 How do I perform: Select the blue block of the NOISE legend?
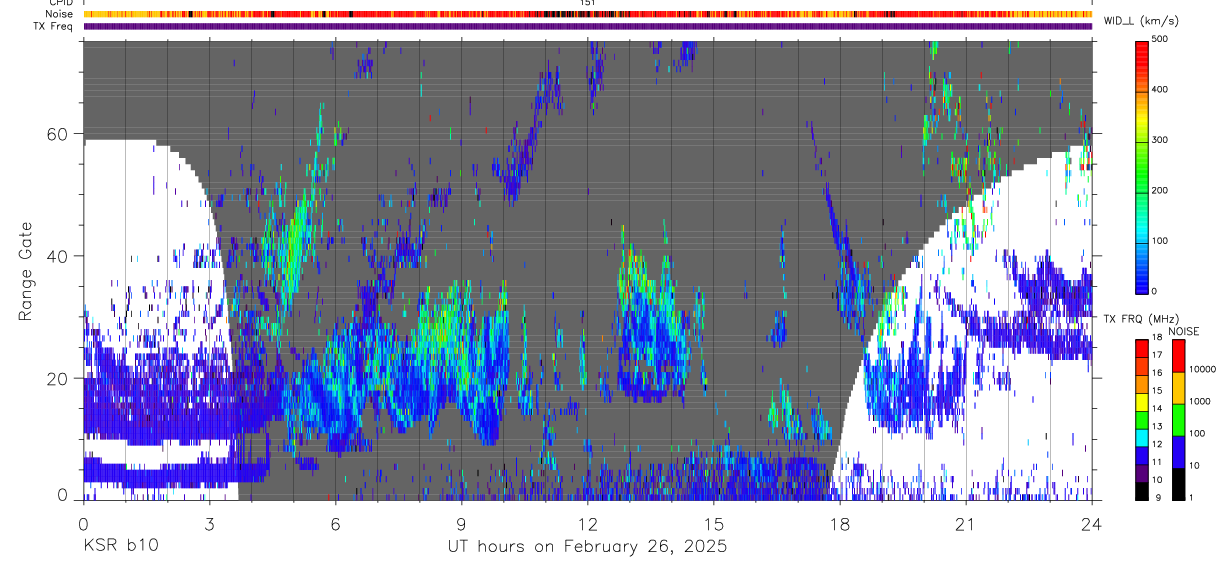point(1179,452)
